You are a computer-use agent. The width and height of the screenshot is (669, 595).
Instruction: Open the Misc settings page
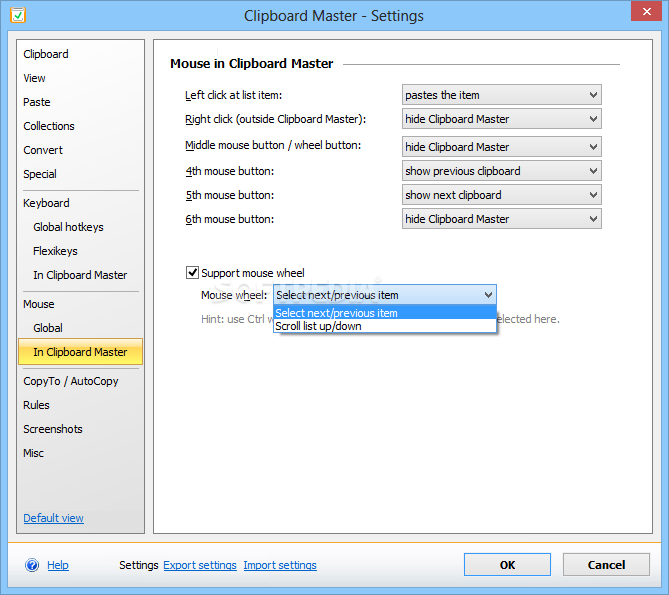click(x=33, y=453)
